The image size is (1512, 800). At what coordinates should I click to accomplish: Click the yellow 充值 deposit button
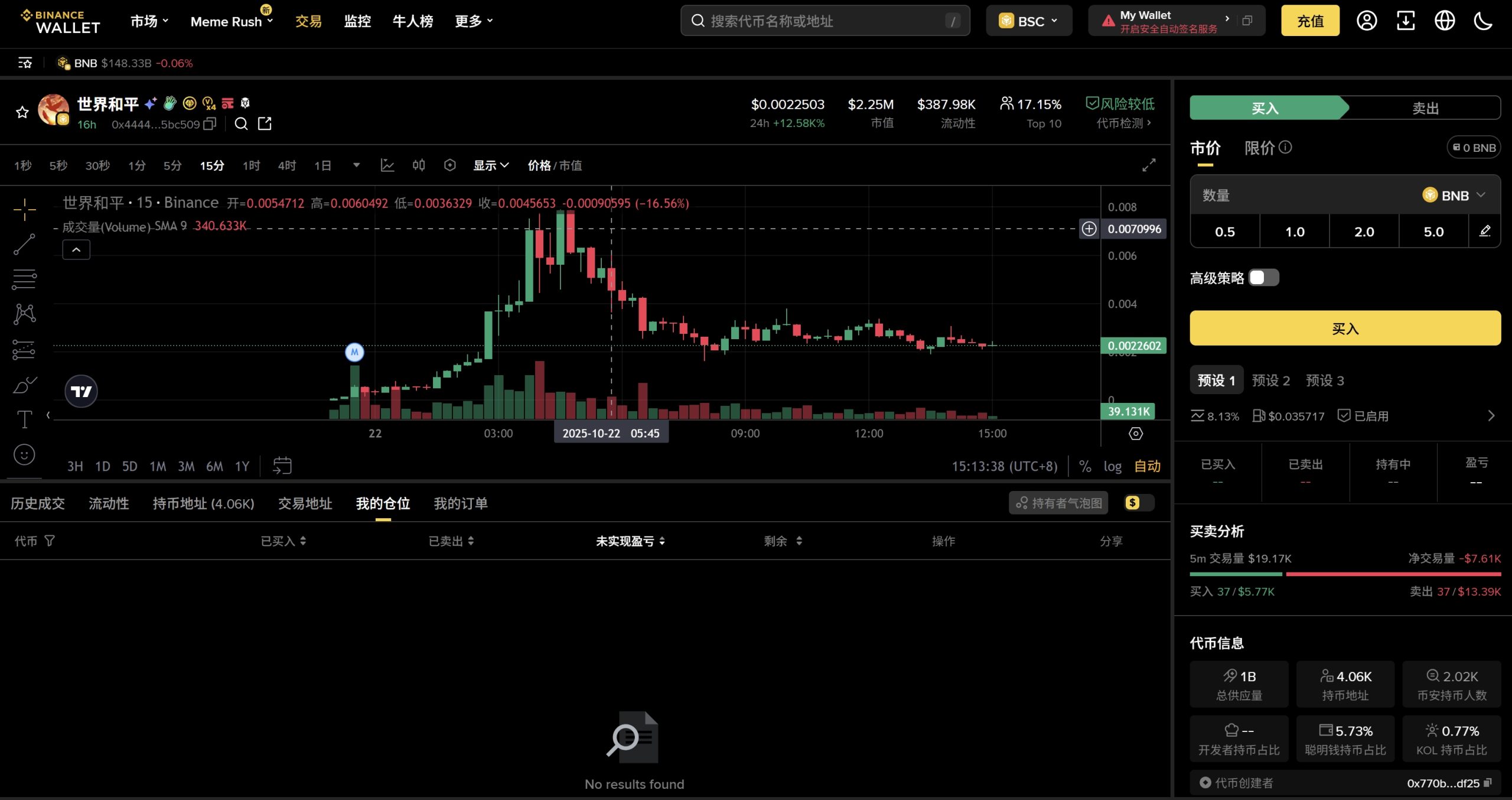[1309, 21]
